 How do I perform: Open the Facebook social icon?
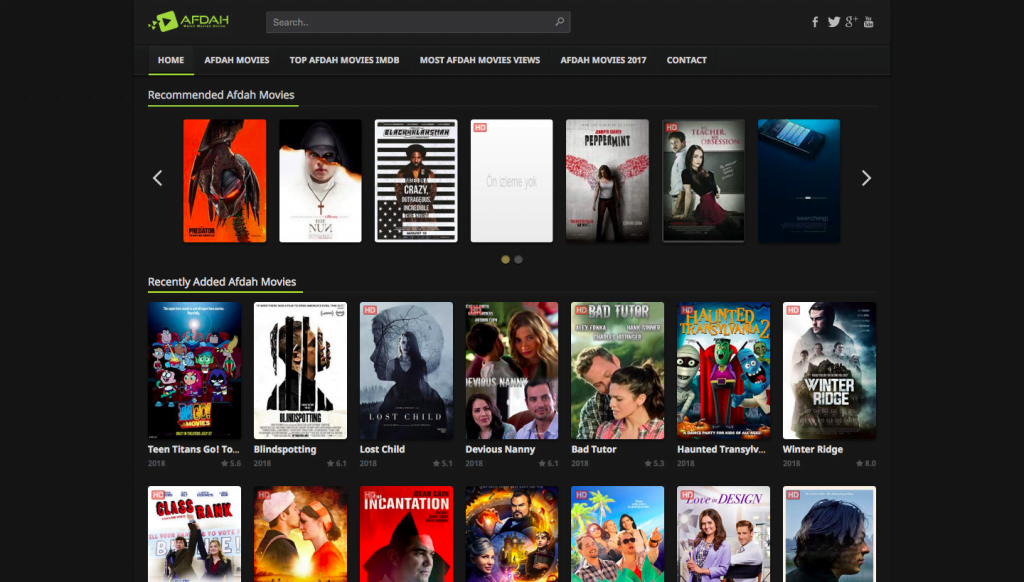815,22
